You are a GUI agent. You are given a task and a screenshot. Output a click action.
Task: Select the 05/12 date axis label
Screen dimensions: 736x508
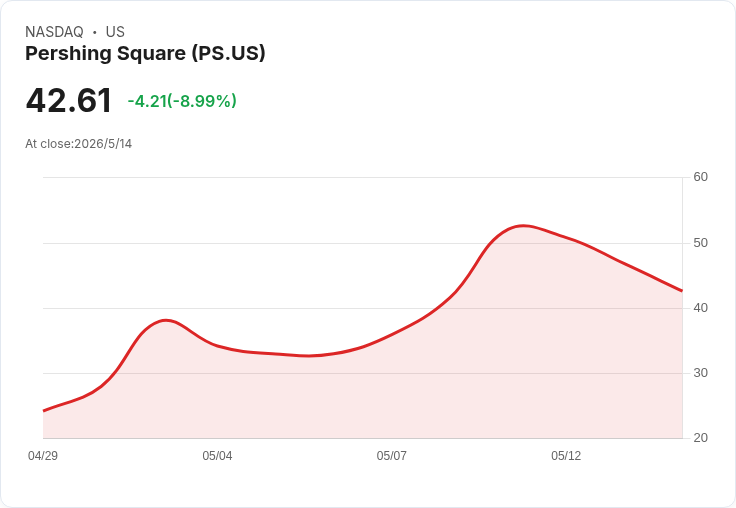566,456
